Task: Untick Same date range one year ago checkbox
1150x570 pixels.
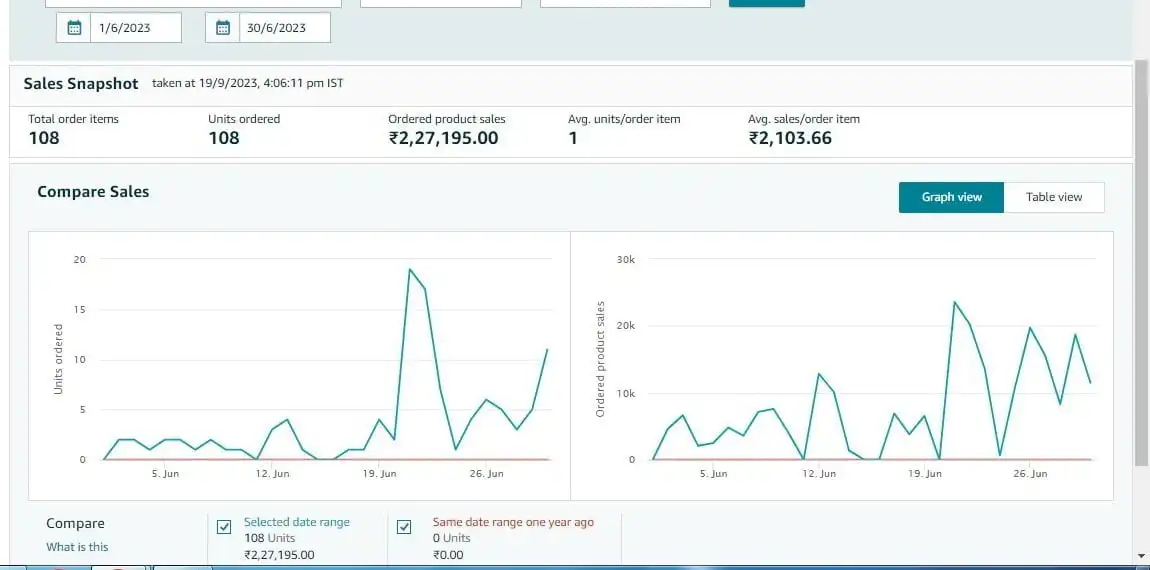Action: point(404,527)
